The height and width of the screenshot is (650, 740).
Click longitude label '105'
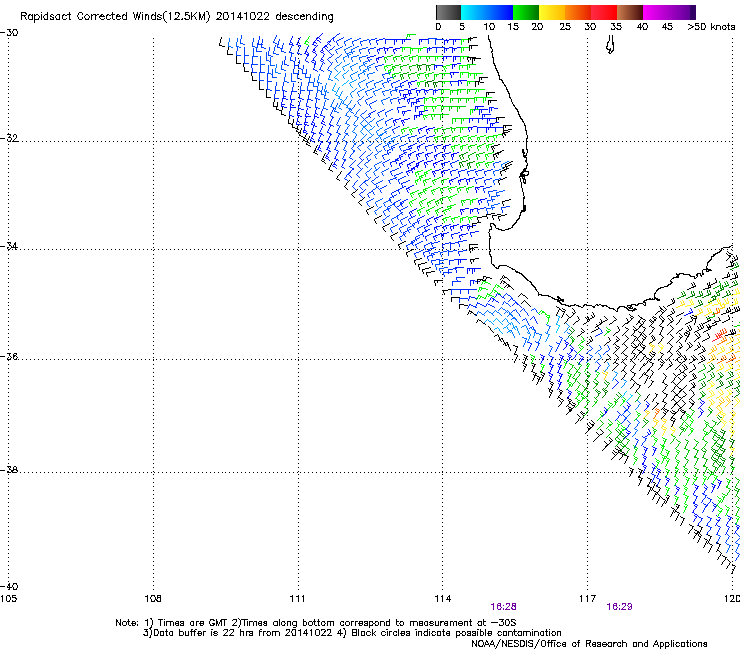point(8,599)
